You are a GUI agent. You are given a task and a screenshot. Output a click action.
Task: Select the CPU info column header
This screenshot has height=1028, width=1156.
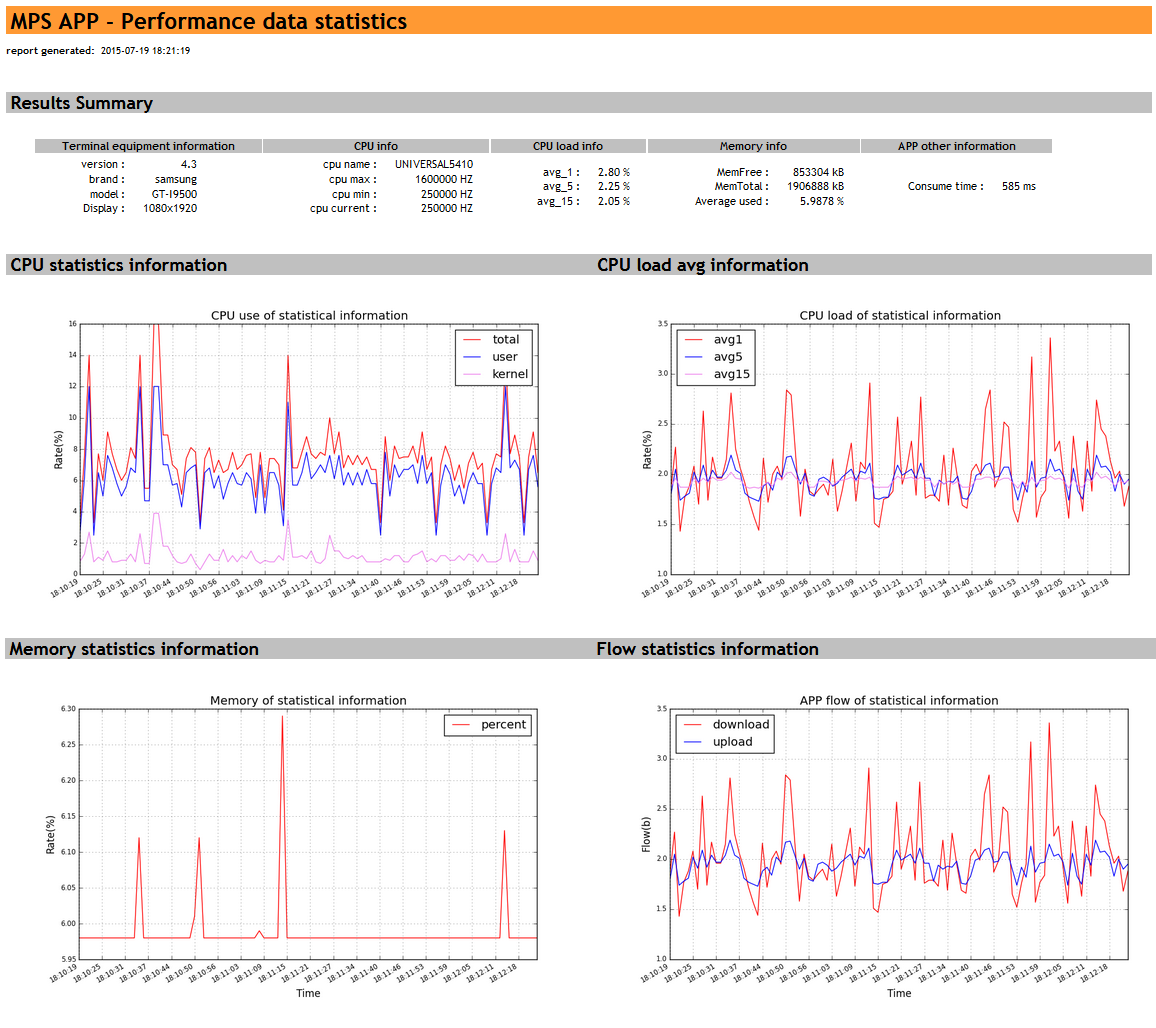(376, 146)
